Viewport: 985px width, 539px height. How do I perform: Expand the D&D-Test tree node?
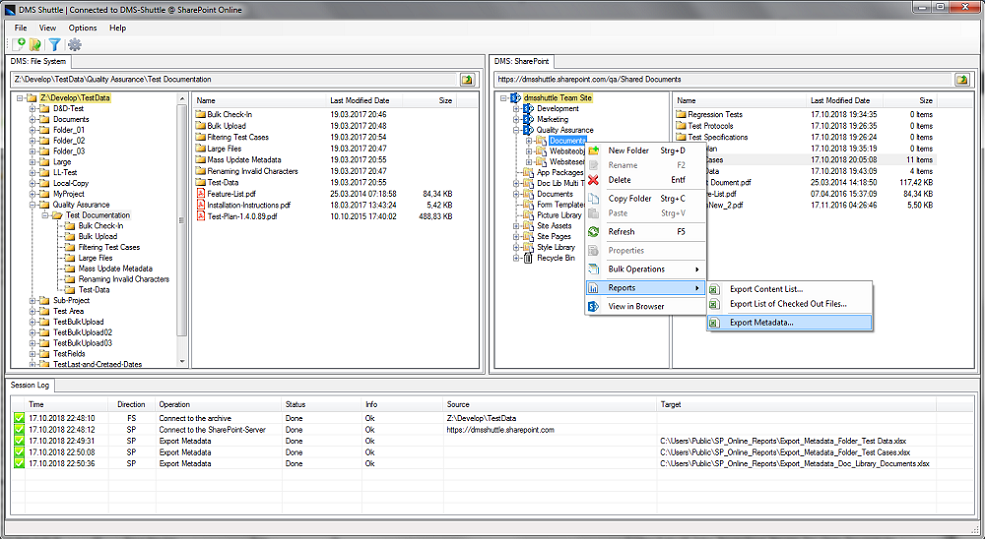click(x=33, y=109)
